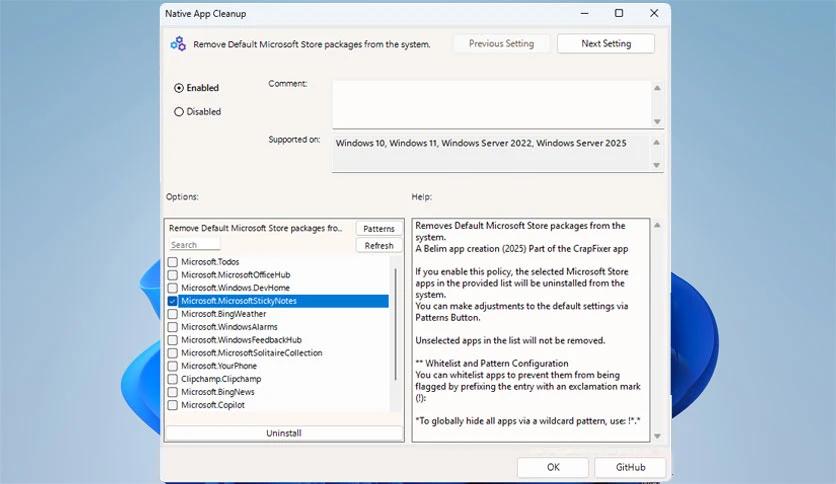The height and width of the screenshot is (484, 836).
Task: Click the Comment box scroll down arrow
Action: (x=657, y=121)
